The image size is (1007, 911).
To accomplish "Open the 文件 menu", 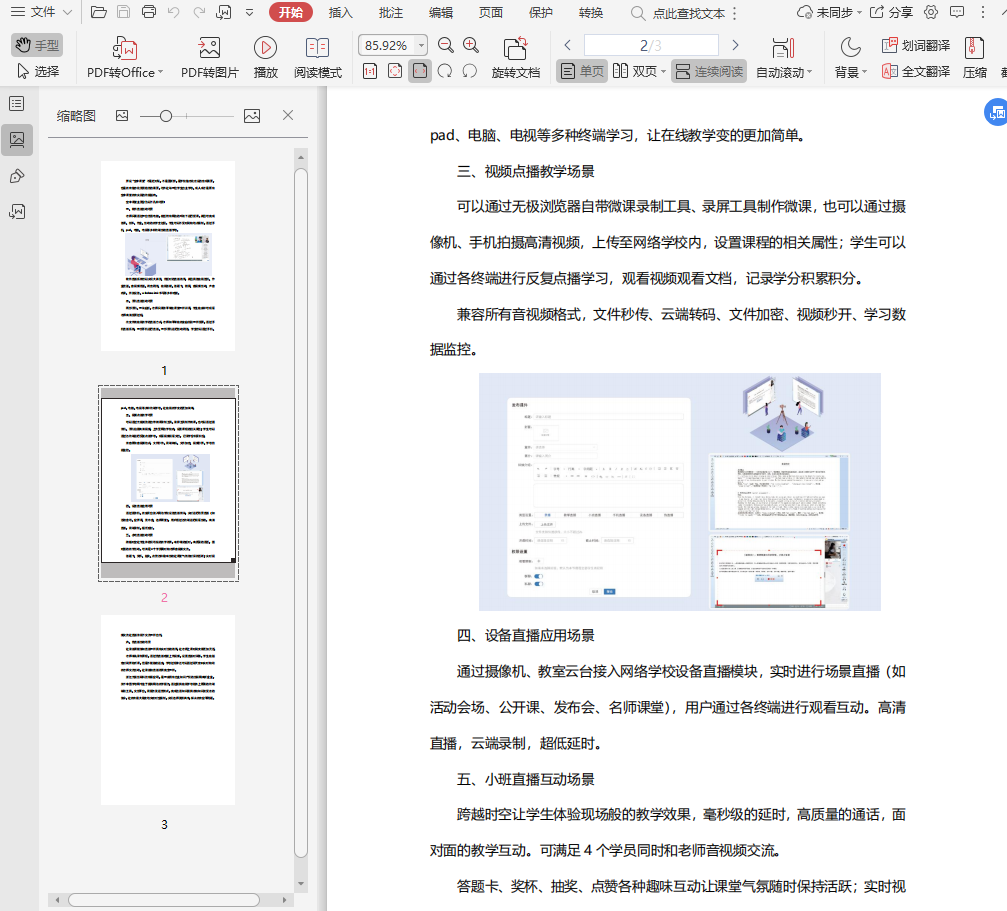I will (42, 12).
